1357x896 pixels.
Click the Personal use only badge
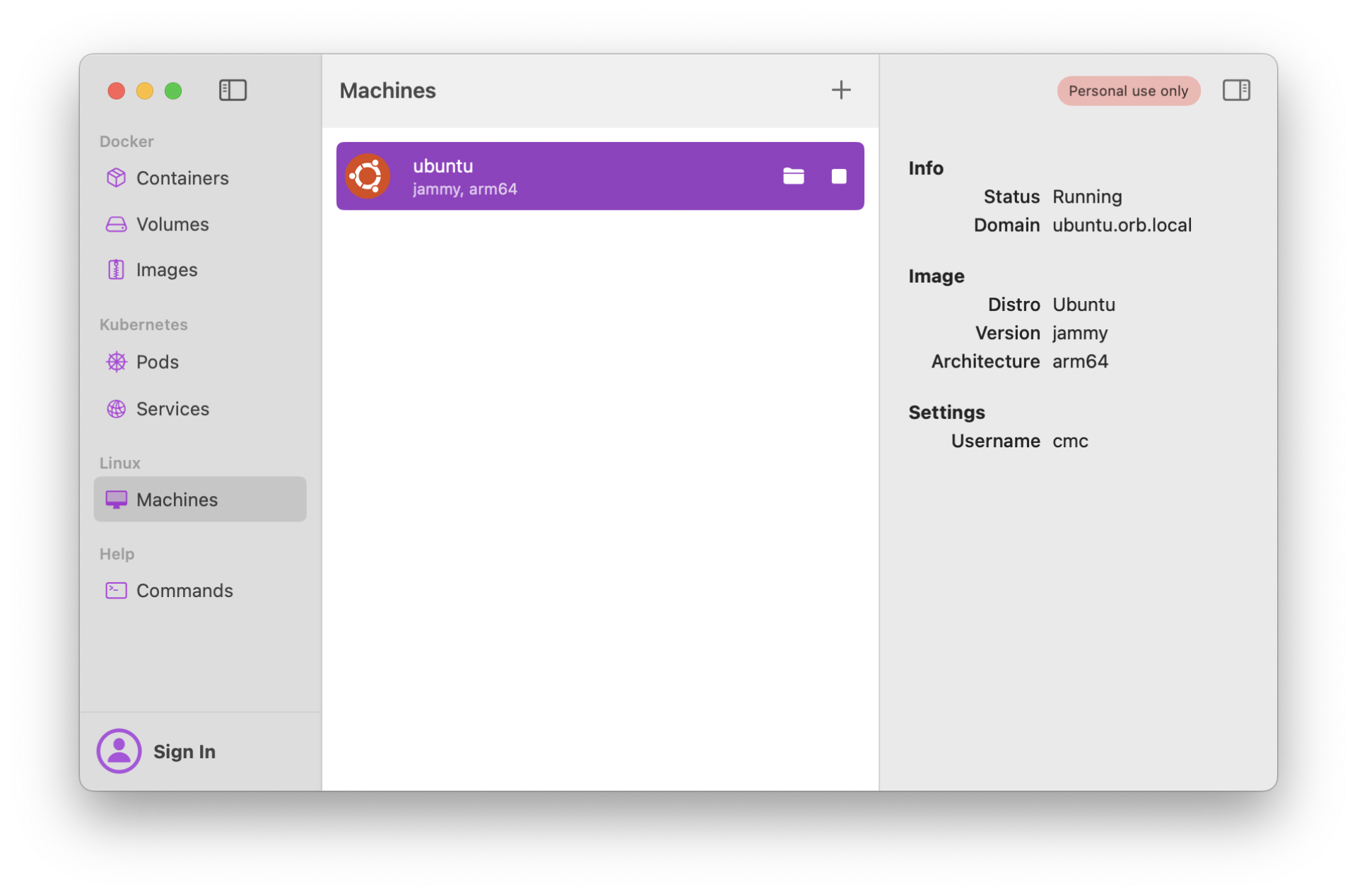point(1128,91)
